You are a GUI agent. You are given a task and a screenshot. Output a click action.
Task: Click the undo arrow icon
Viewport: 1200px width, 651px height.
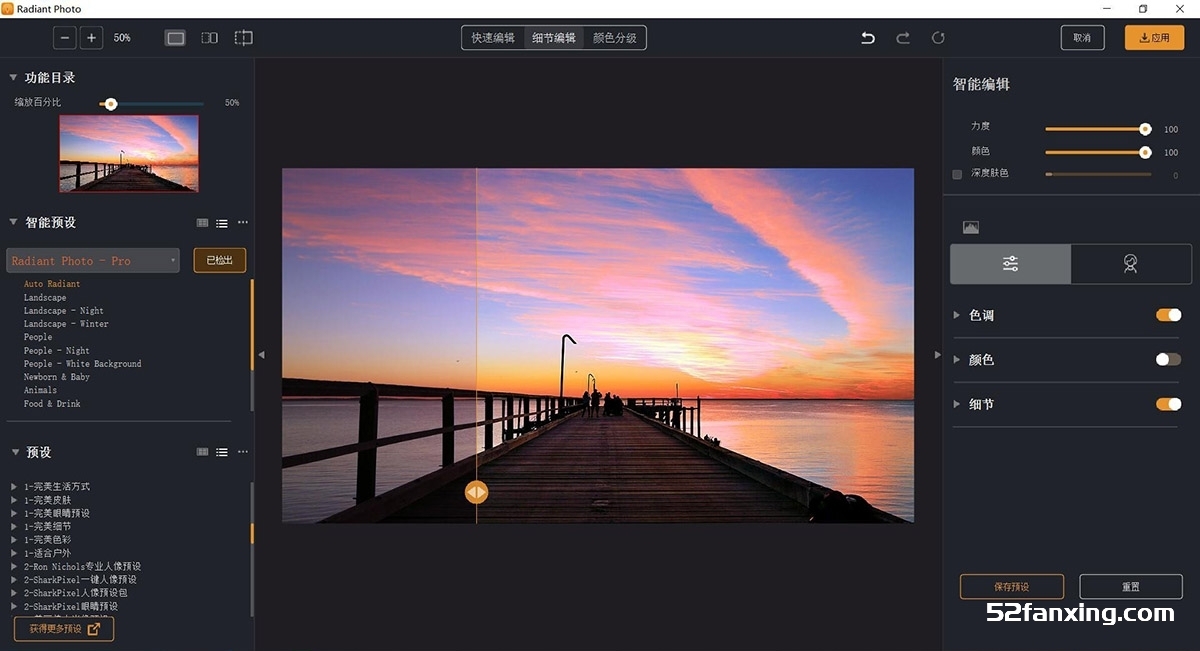868,38
